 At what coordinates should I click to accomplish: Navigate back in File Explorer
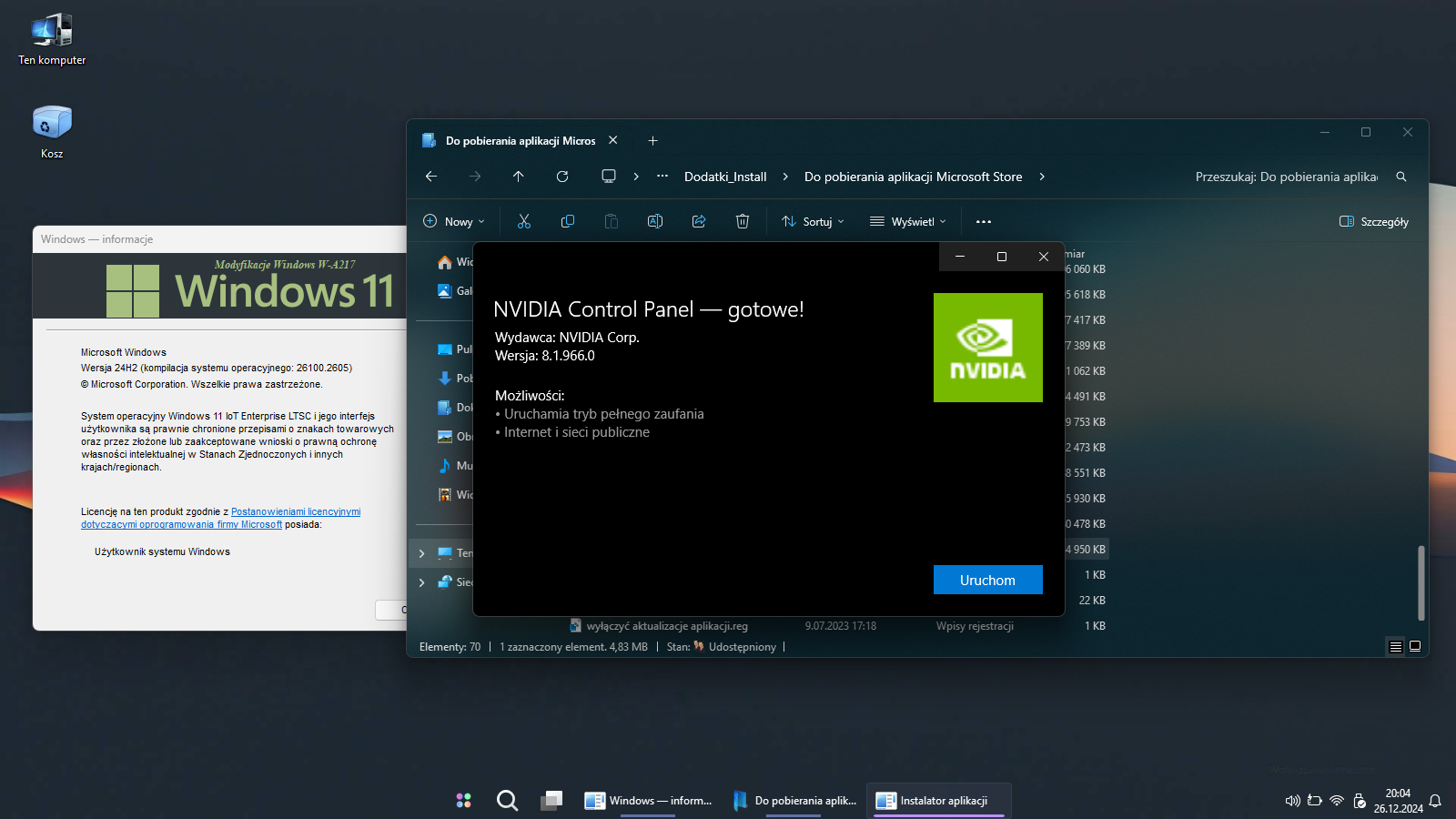pyautogui.click(x=431, y=177)
